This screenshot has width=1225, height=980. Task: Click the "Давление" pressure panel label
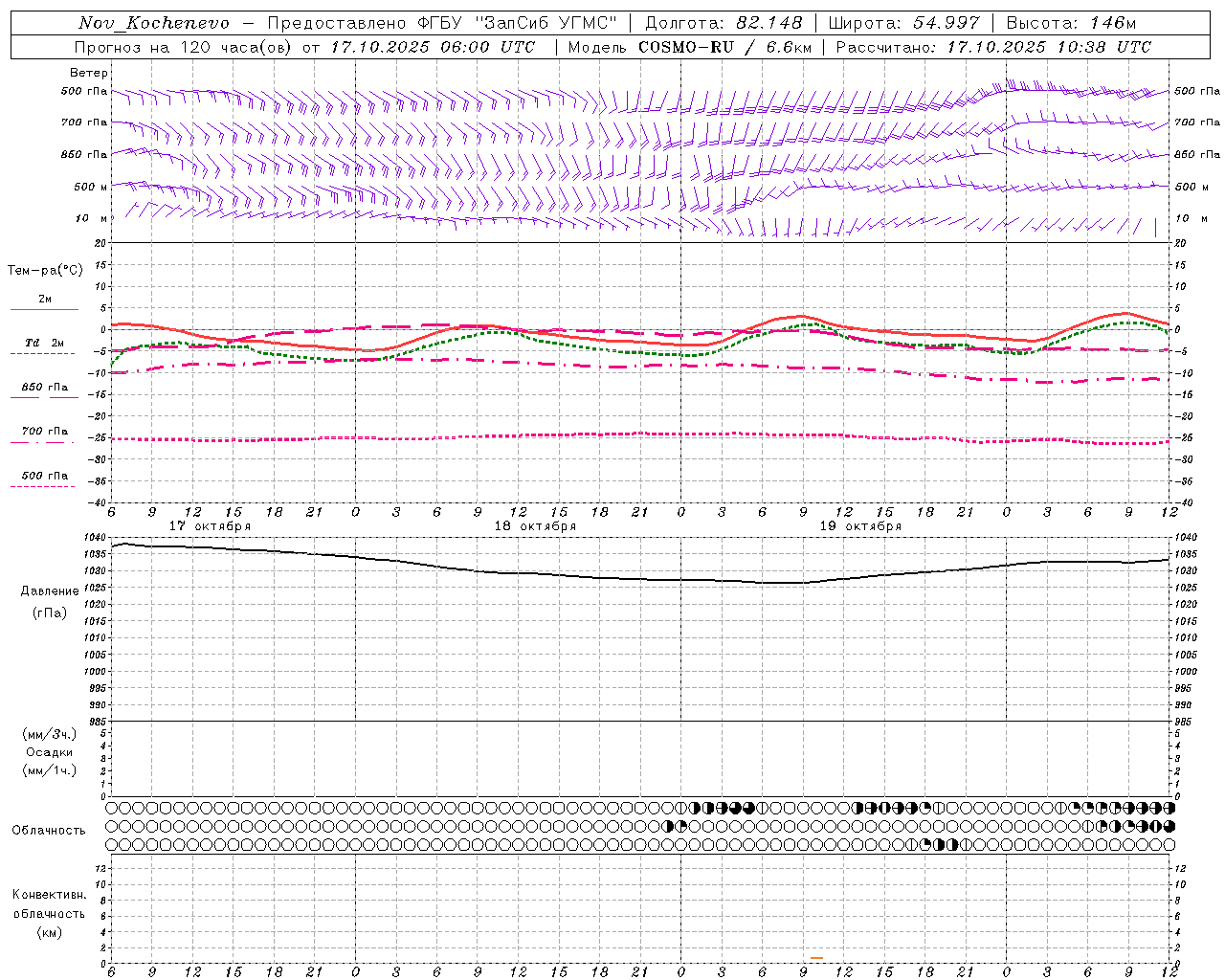50,591
